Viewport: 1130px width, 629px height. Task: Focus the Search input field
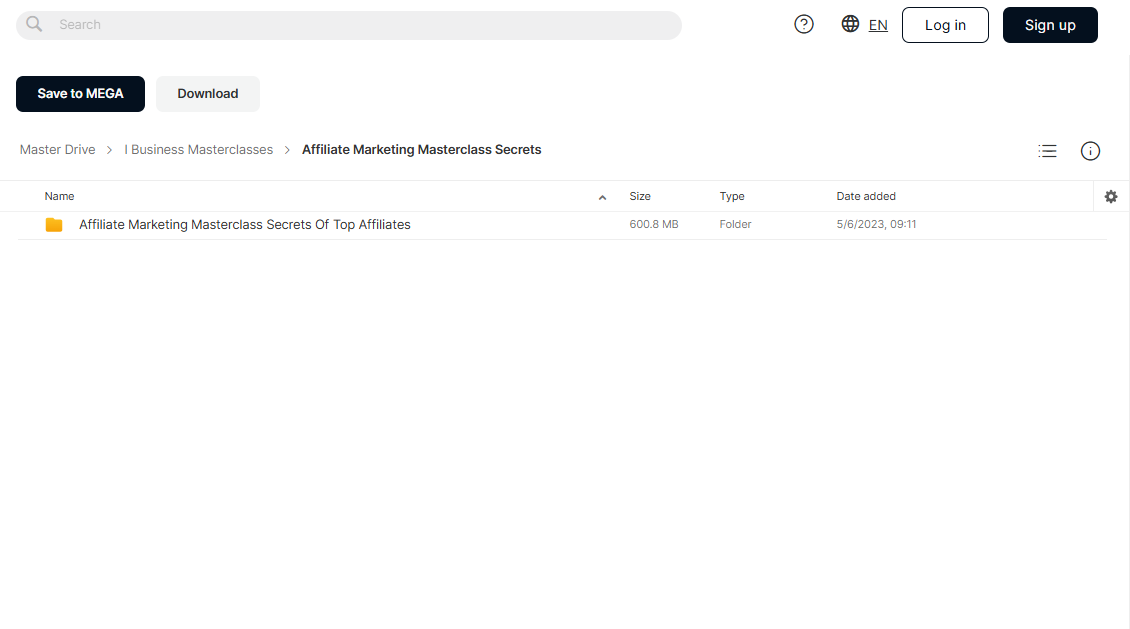349,25
